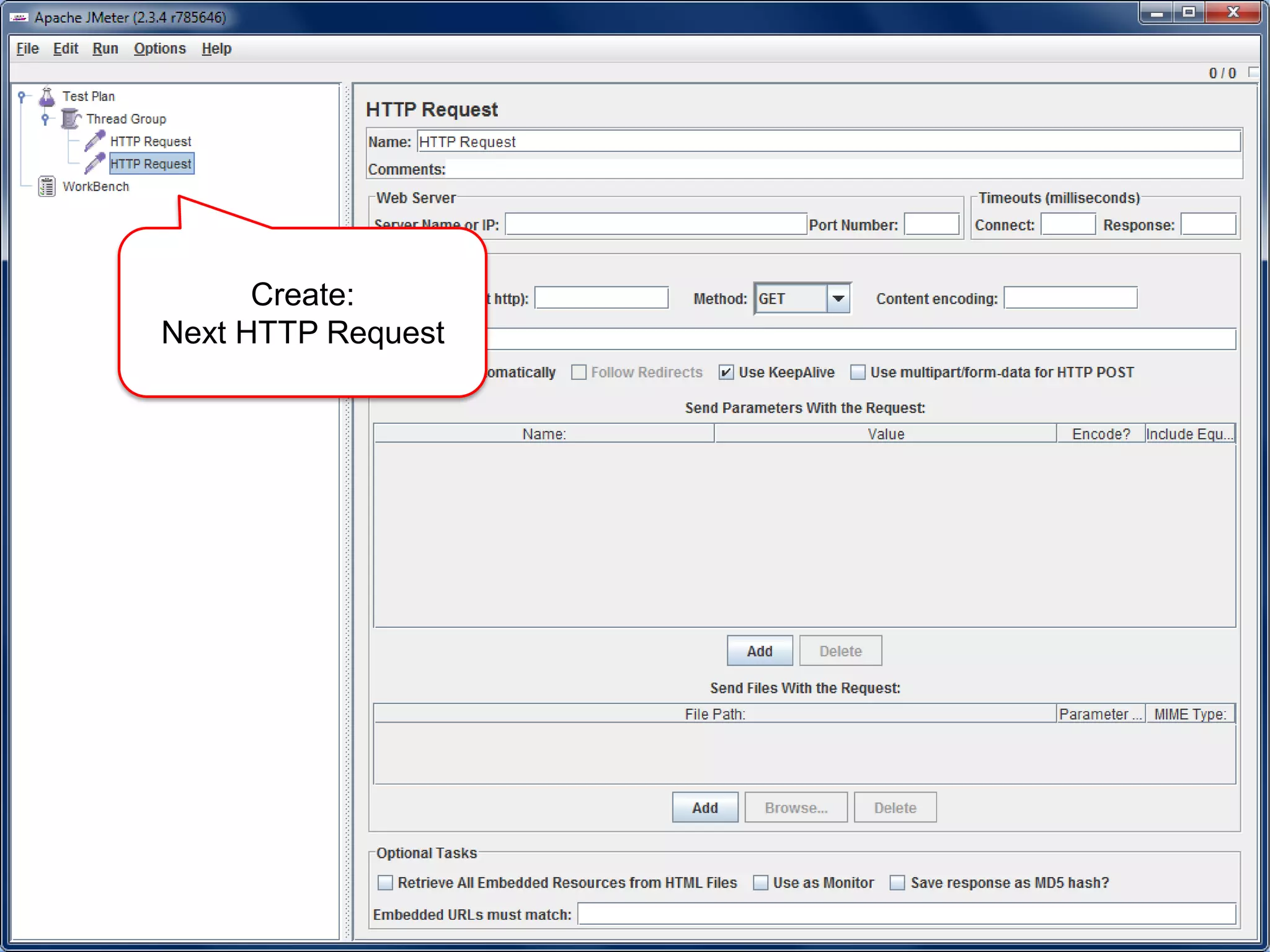Check Save response as MD5 hash
This screenshot has height=952, width=1270.
897,883
